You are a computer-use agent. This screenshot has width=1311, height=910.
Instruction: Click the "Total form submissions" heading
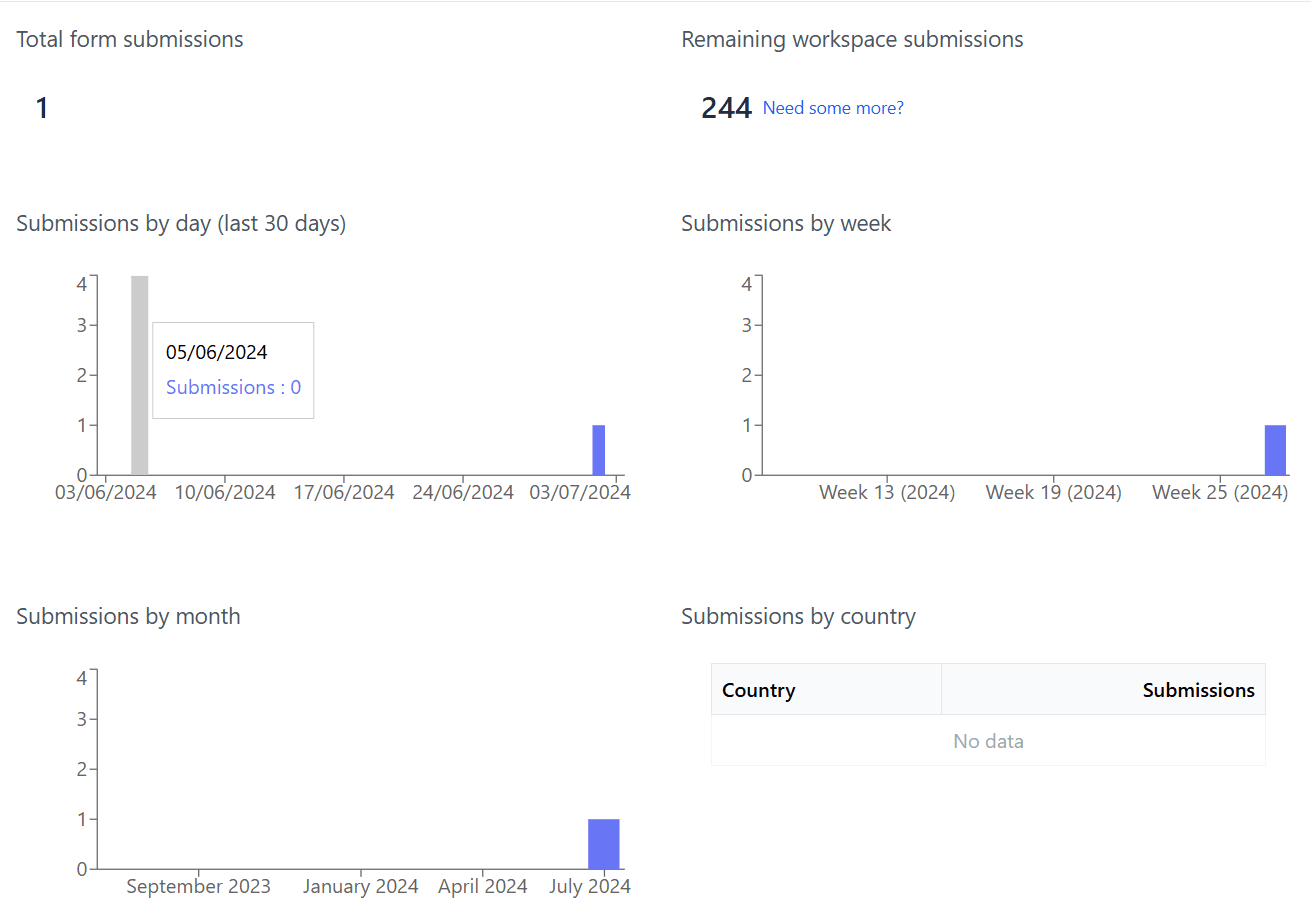click(x=130, y=40)
